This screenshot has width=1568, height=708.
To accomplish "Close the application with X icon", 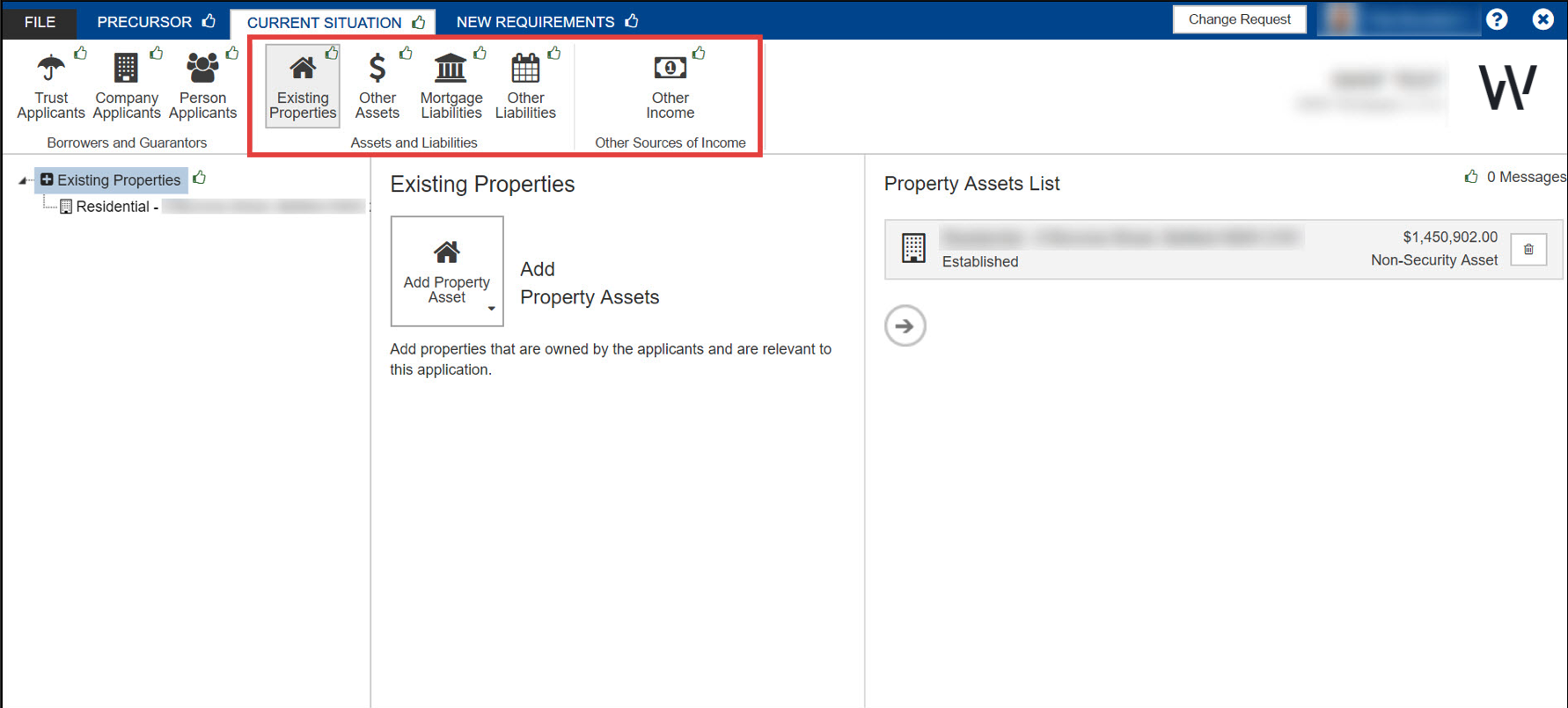I will coord(1542,19).
